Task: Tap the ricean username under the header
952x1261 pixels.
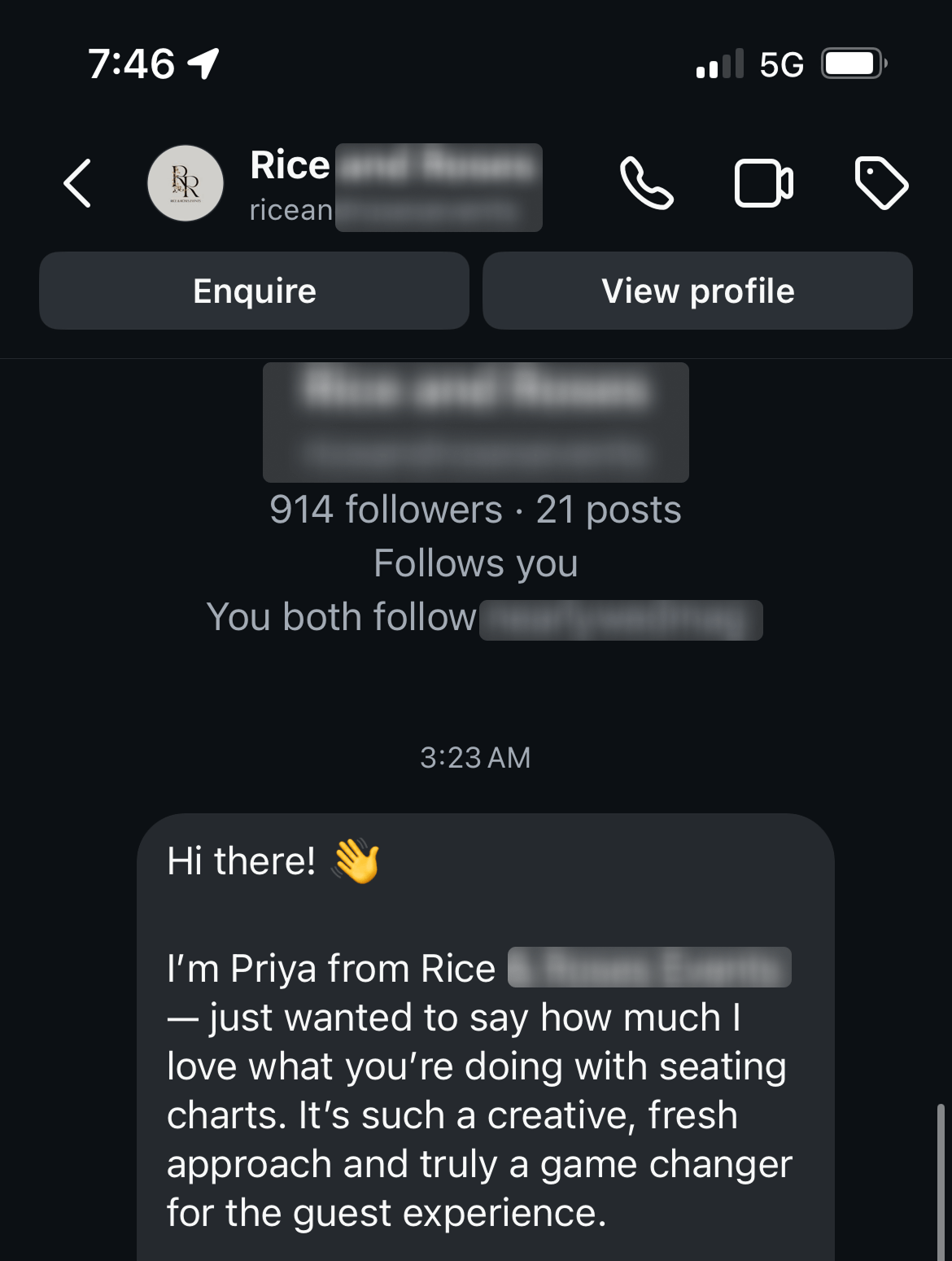Action: tap(291, 210)
